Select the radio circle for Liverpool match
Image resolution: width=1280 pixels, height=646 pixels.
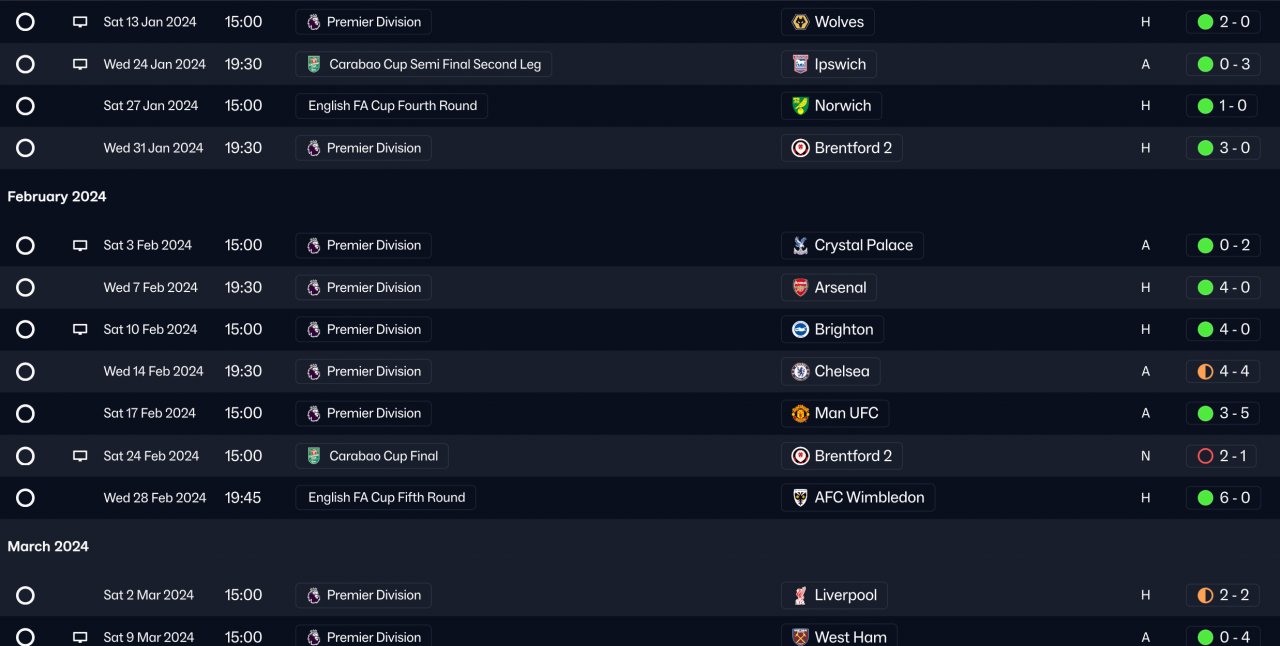coord(25,596)
